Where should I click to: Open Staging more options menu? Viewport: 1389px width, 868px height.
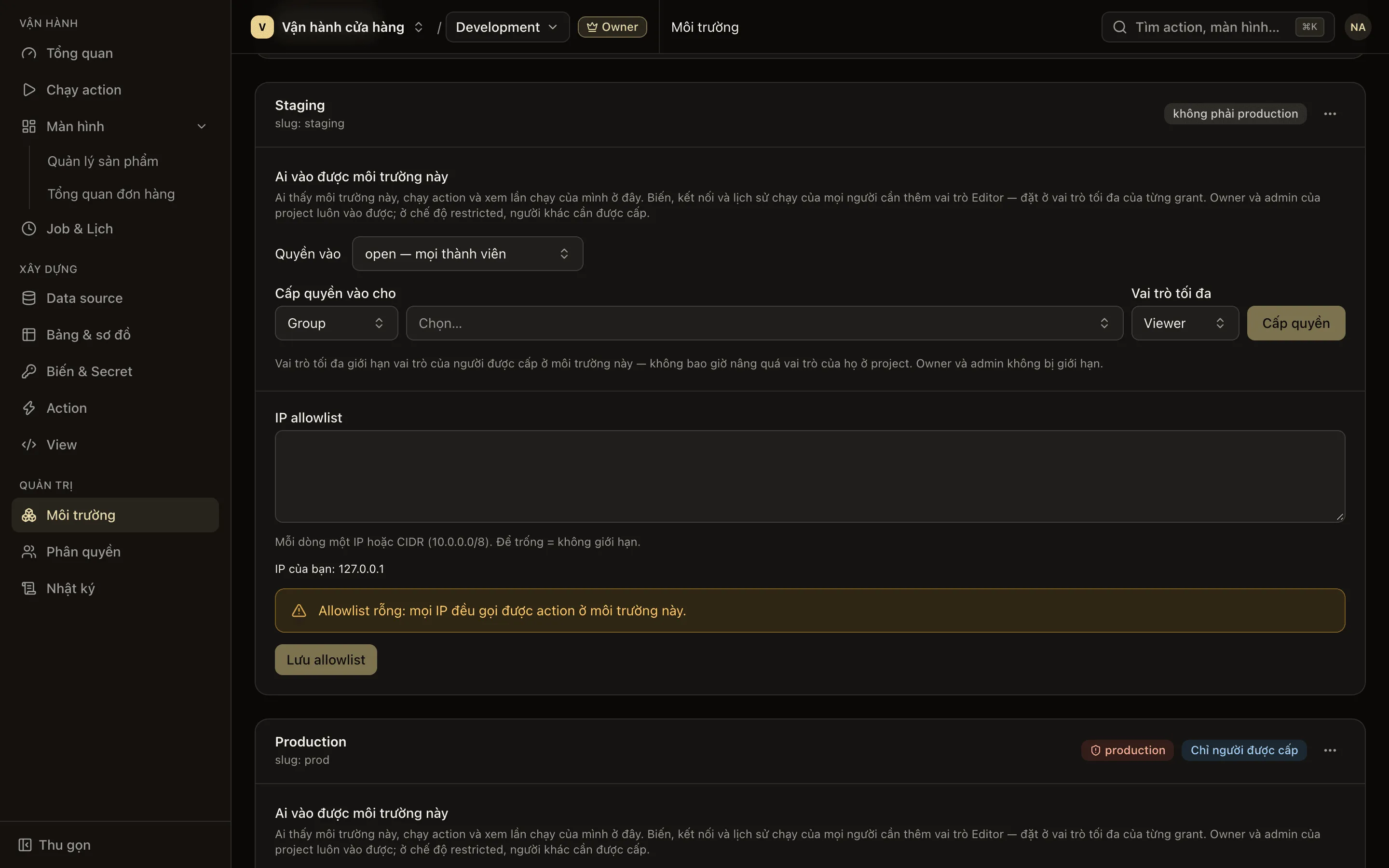point(1330,114)
